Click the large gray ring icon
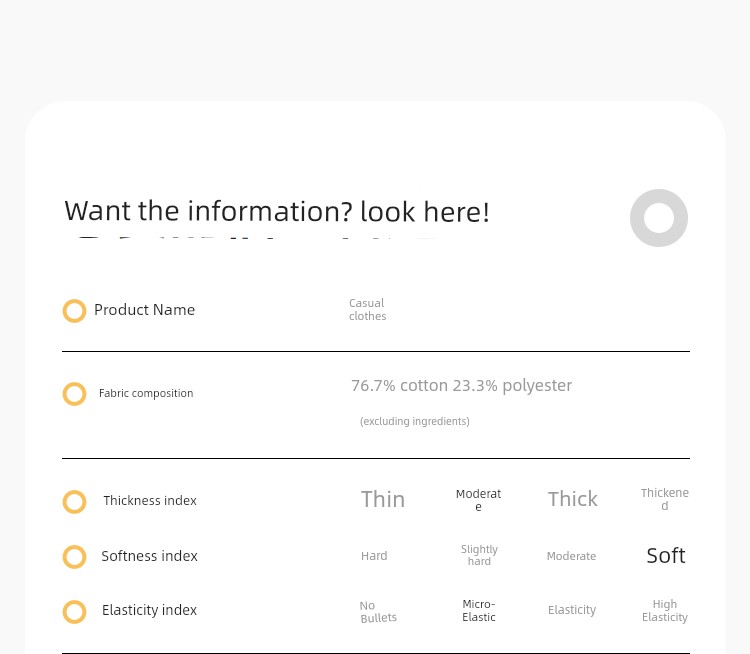This screenshot has height=654, width=750. (x=659, y=218)
